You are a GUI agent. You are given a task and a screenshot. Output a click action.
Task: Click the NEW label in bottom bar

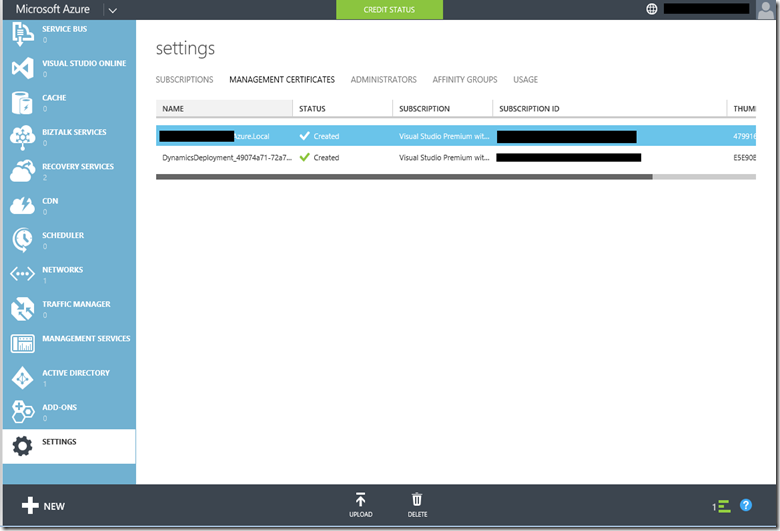click(x=54, y=507)
